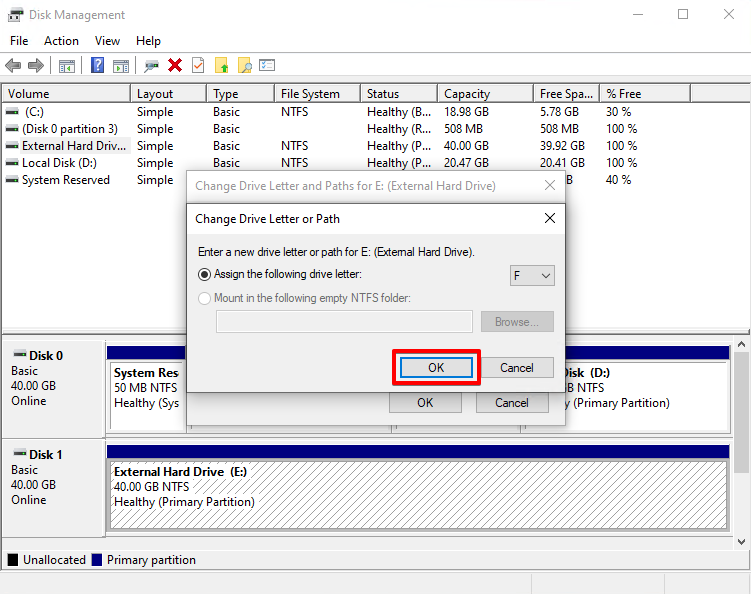Click the 18.98 GB capacity cell
751x594 pixels.
466,112
